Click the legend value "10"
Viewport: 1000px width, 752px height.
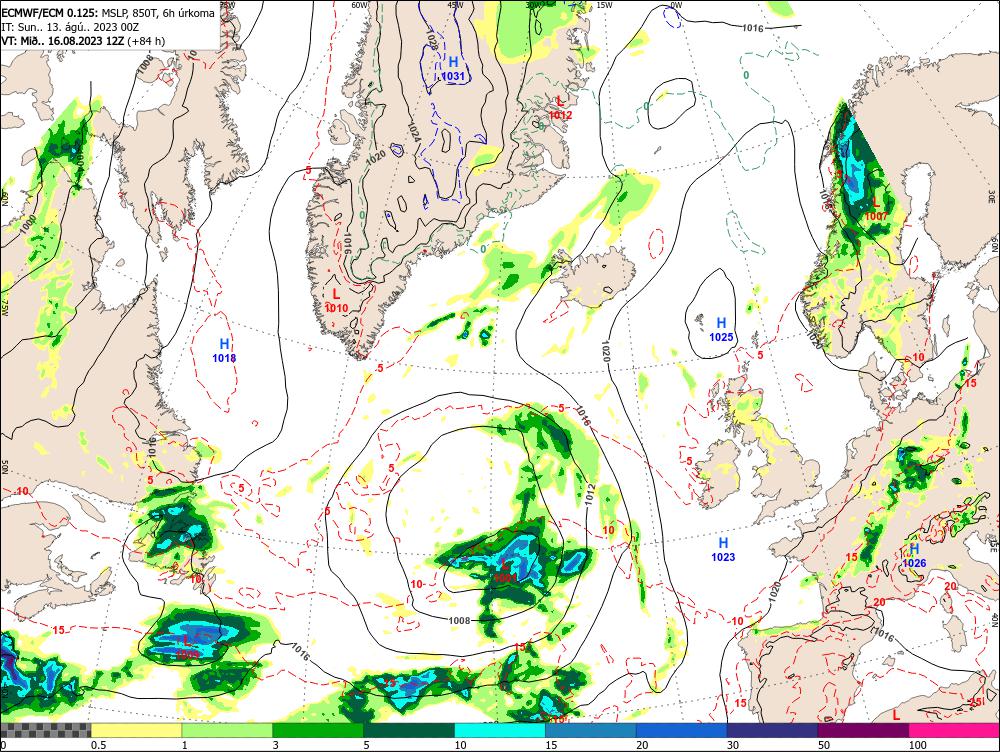pos(460,745)
